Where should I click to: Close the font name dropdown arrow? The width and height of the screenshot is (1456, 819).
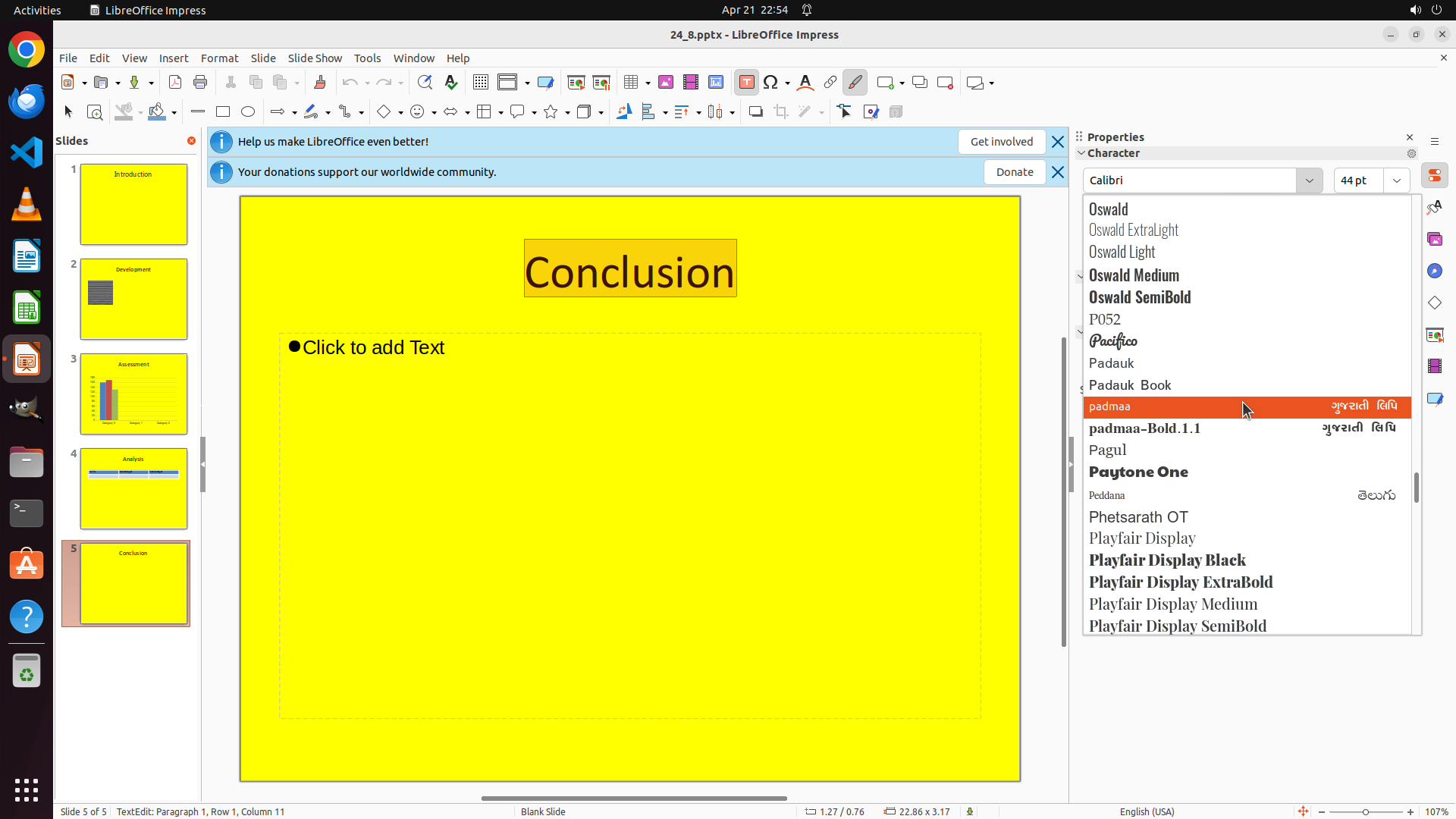1309,180
